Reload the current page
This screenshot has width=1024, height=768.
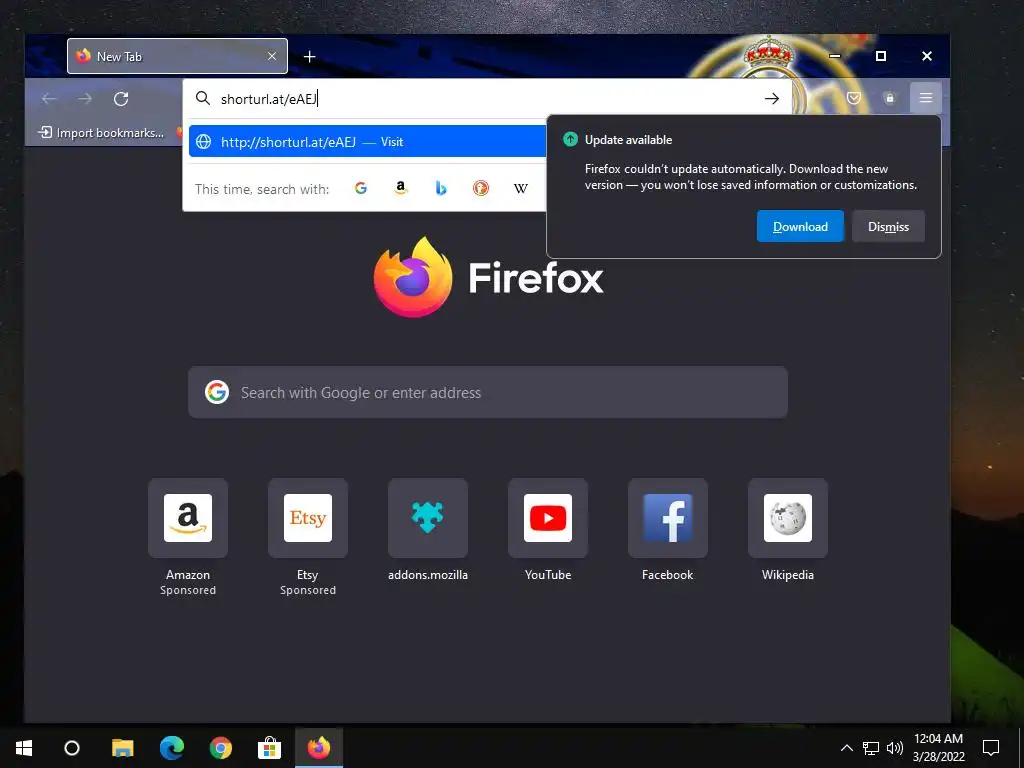point(121,99)
